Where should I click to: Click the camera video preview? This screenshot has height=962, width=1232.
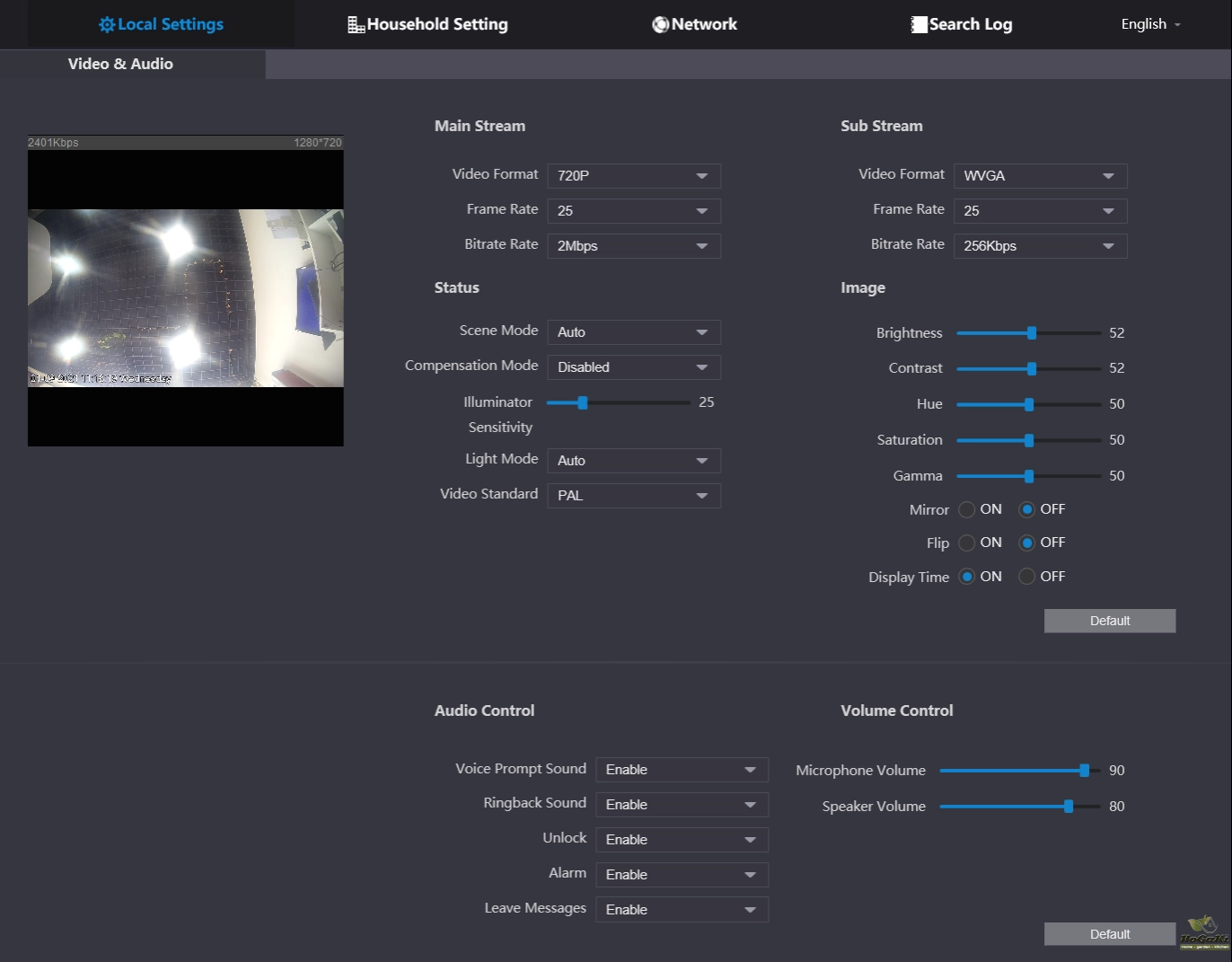186,298
